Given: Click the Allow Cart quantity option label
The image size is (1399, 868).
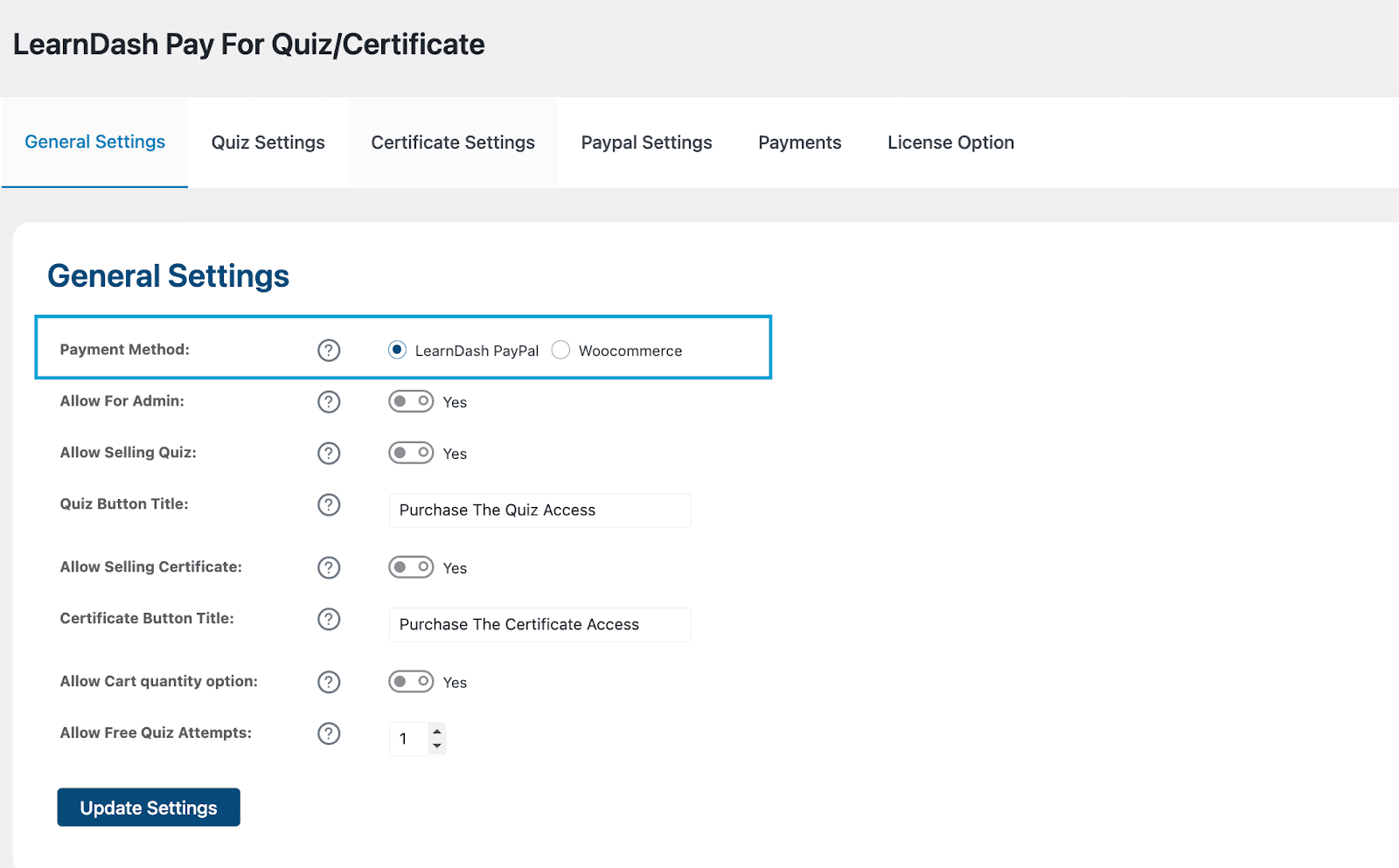Looking at the screenshot, I should click(159, 682).
